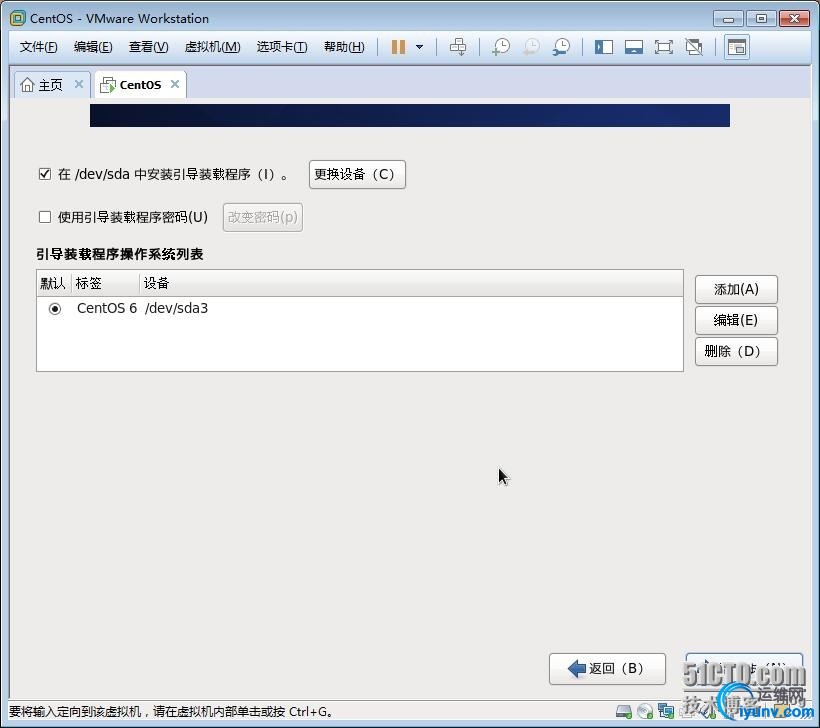The image size is (820, 728).
Task: Maximize the VMware Workstation window
Action: pos(761,19)
